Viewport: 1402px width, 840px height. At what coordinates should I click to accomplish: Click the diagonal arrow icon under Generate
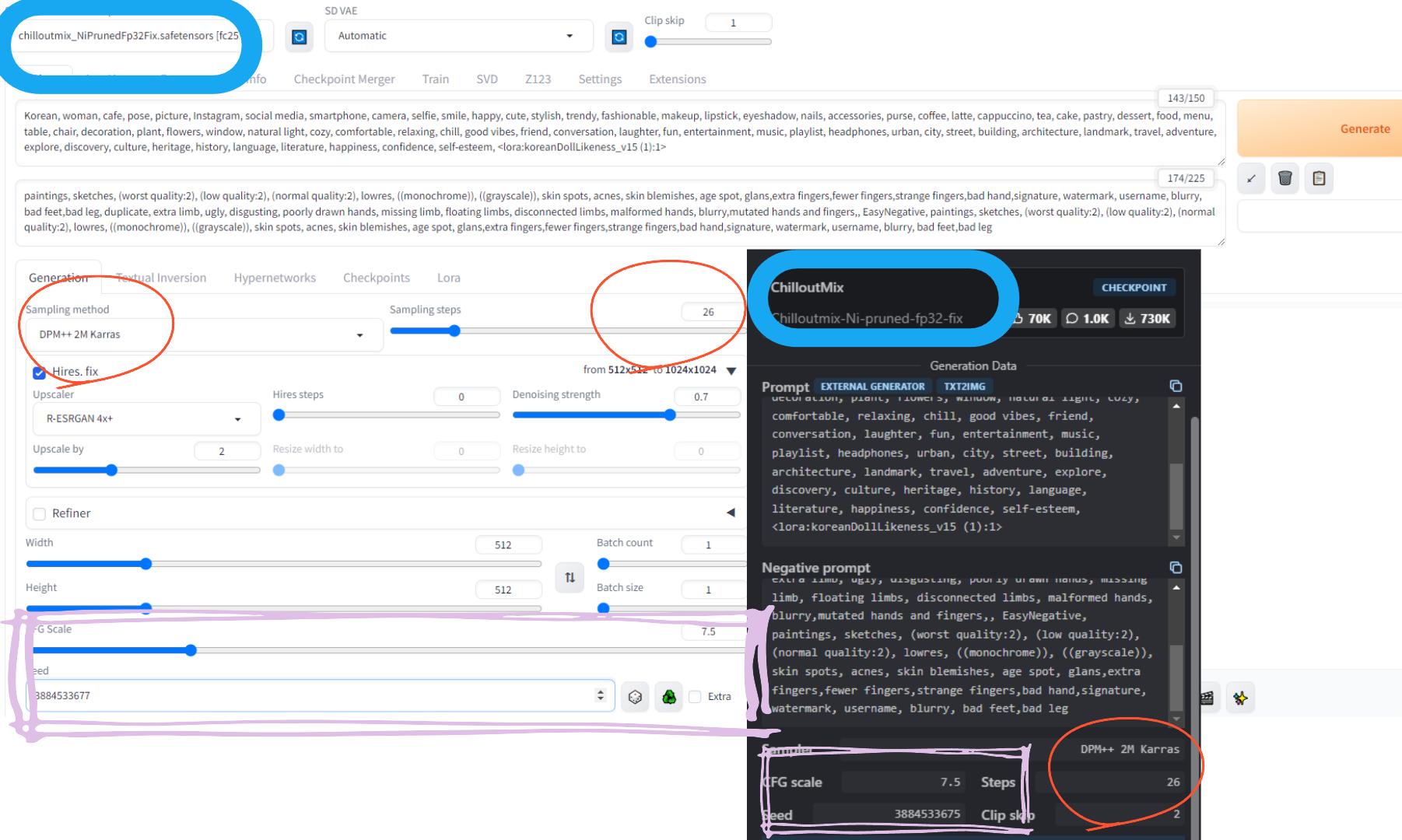pyautogui.click(x=1251, y=178)
